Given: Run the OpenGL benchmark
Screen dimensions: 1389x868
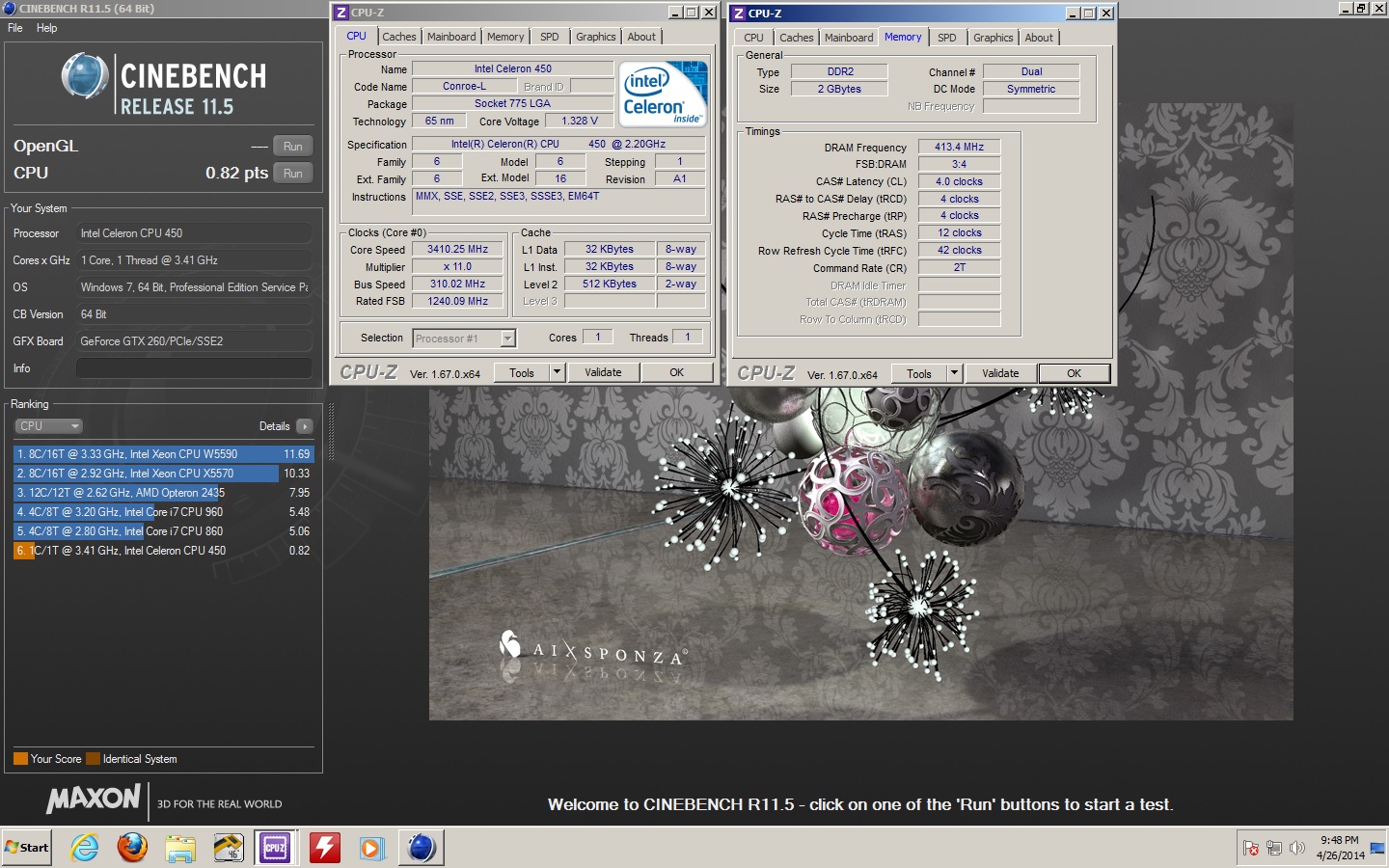Looking at the screenshot, I should click(293, 147).
